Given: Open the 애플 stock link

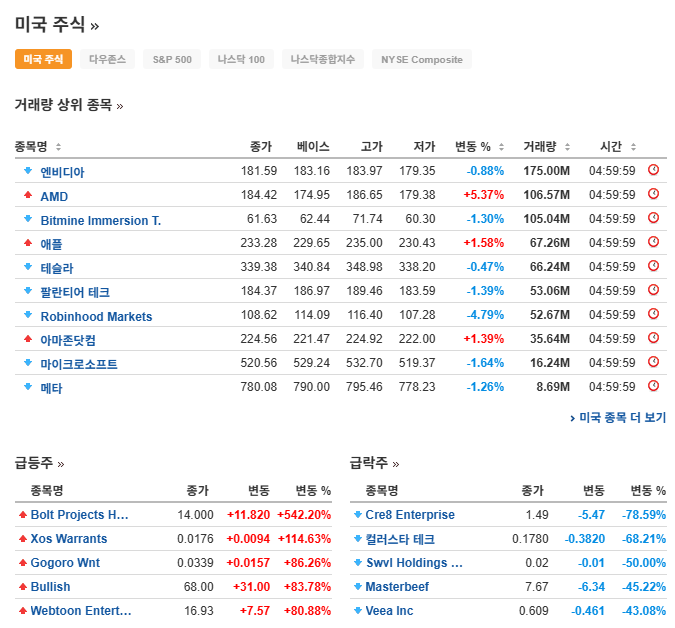Looking at the screenshot, I should pos(51,244).
